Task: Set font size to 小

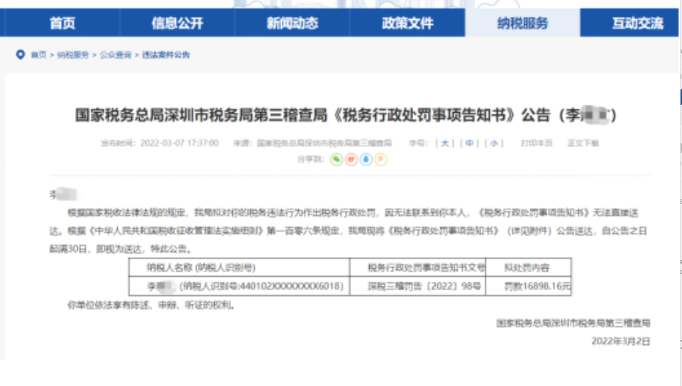Action: coord(494,143)
